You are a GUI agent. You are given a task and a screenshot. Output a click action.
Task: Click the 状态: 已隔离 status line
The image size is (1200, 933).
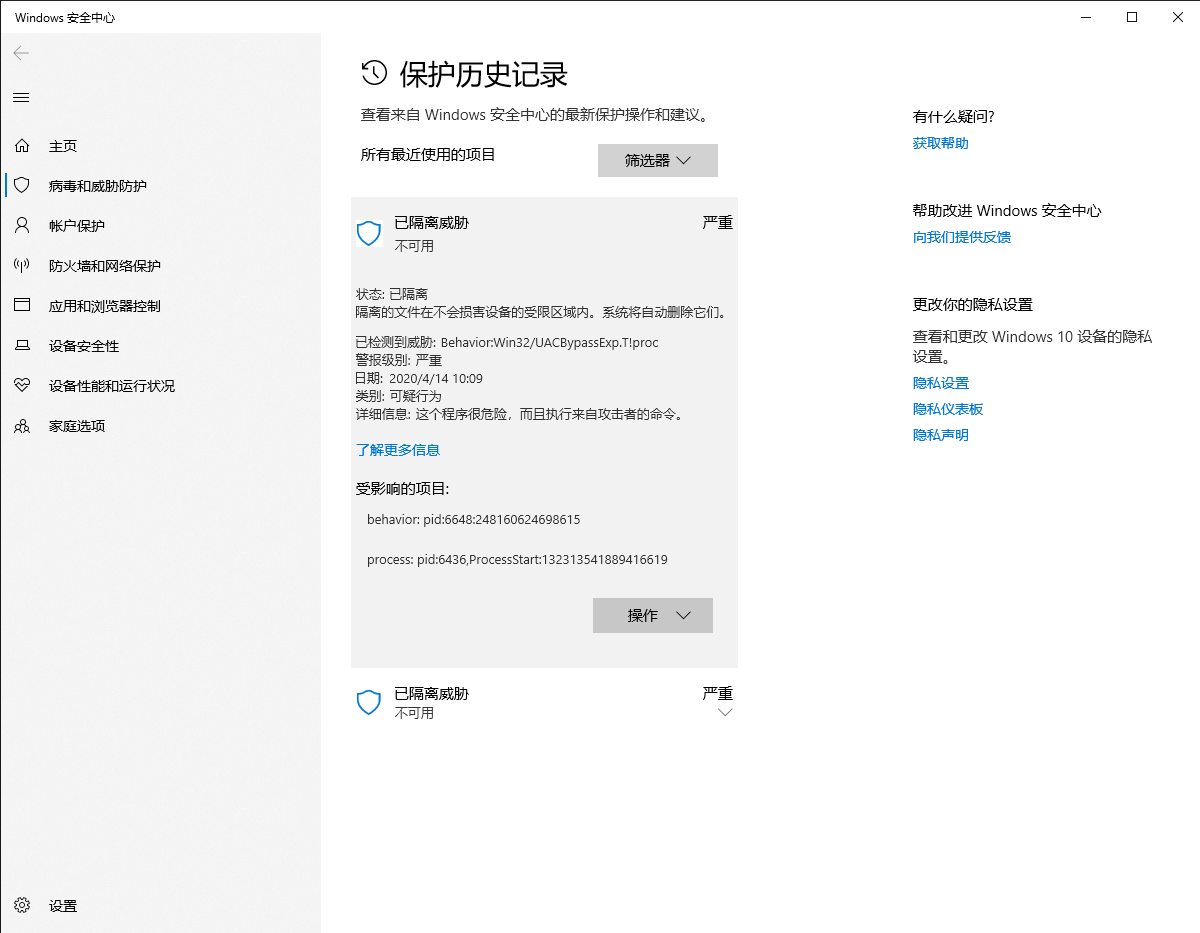click(392, 294)
